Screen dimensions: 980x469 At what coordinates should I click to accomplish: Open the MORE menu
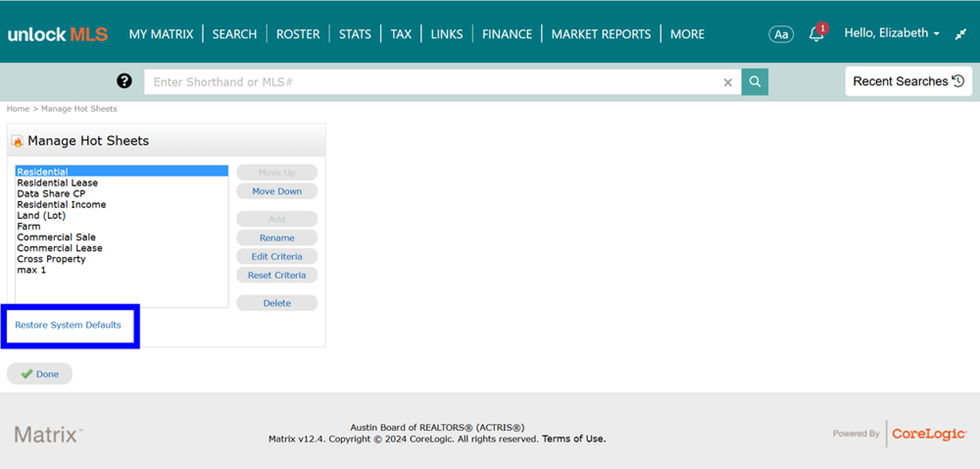tap(688, 34)
